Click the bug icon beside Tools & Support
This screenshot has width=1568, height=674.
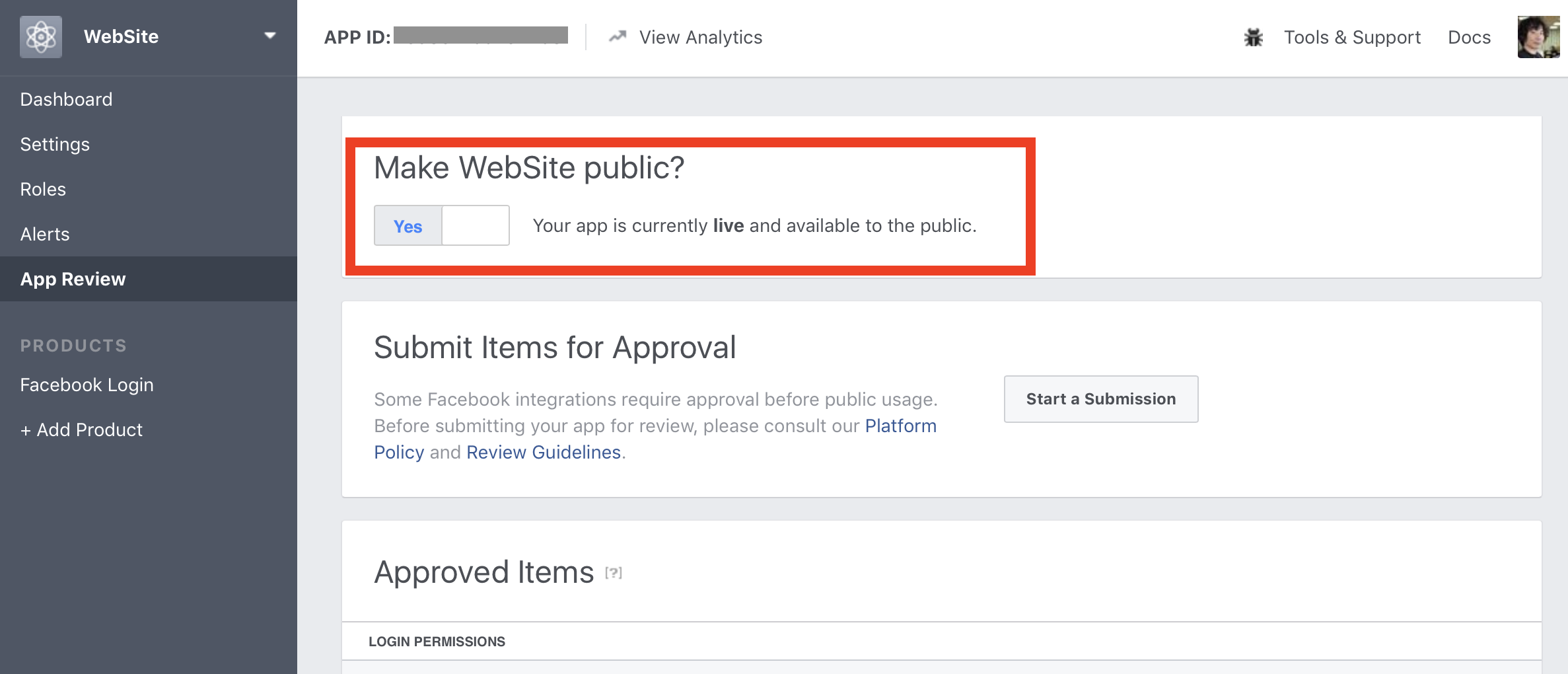coord(1253,38)
